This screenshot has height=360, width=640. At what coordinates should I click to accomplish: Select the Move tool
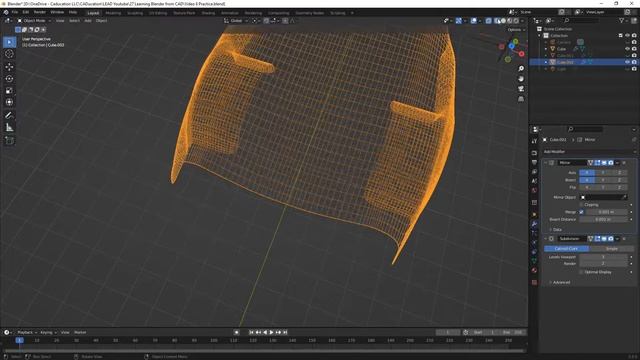(x=9, y=67)
